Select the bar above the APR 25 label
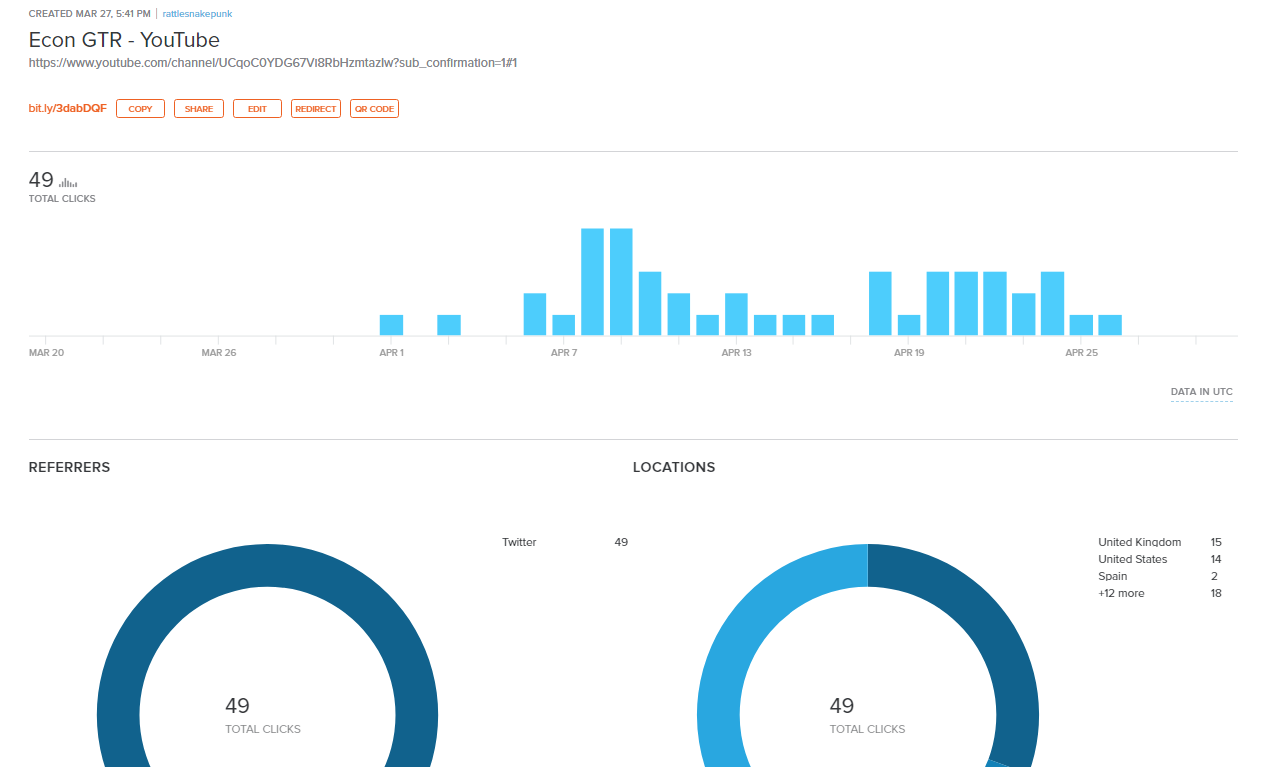The image size is (1268, 767). pyautogui.click(x=1081, y=325)
